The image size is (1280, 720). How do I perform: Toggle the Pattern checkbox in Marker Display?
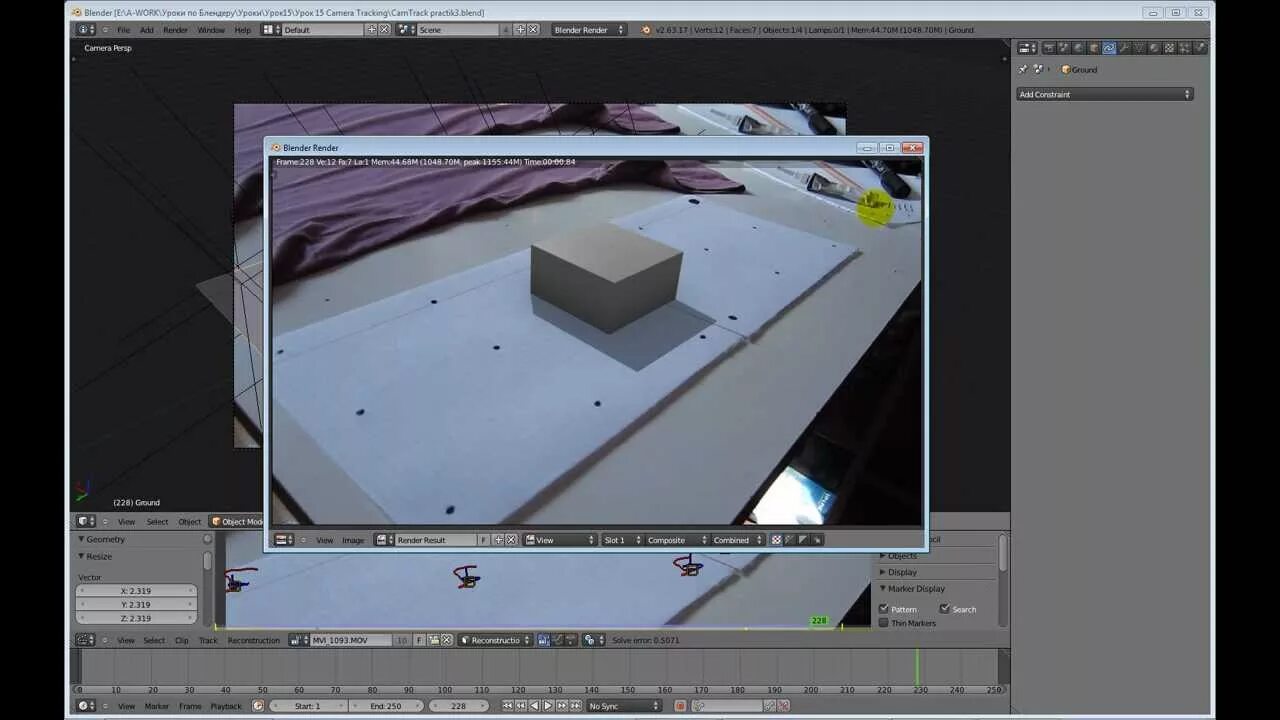click(884, 609)
